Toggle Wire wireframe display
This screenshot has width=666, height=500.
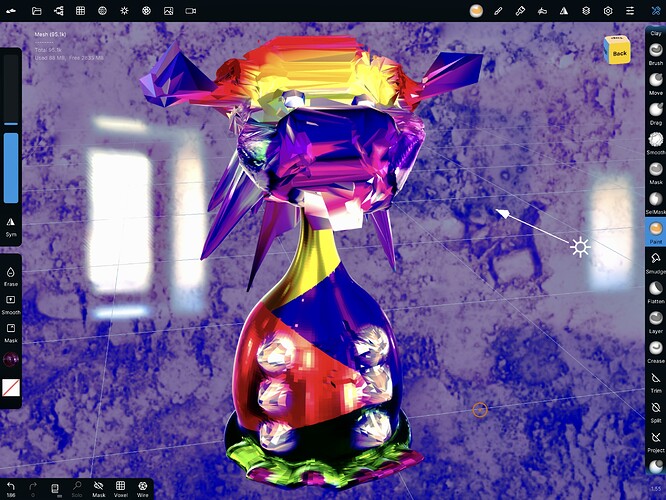[142, 489]
